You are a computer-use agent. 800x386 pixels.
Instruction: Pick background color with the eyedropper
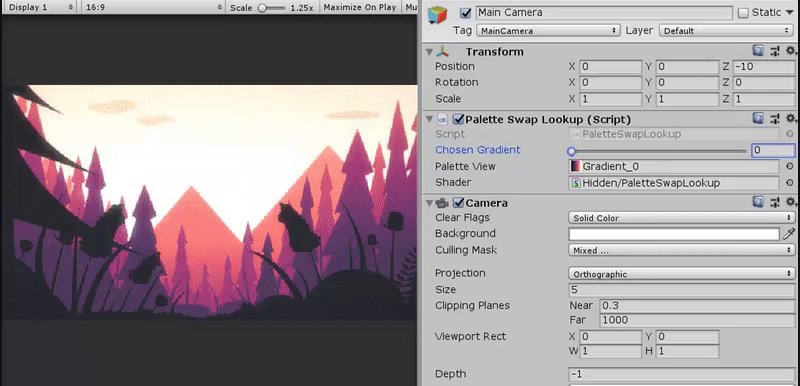(x=789, y=234)
